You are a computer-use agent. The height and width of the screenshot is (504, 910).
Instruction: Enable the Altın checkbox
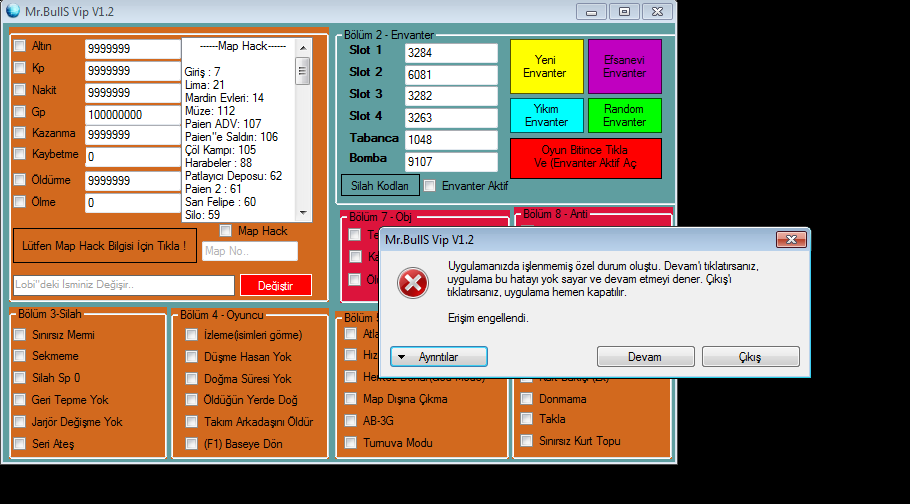coord(20,46)
